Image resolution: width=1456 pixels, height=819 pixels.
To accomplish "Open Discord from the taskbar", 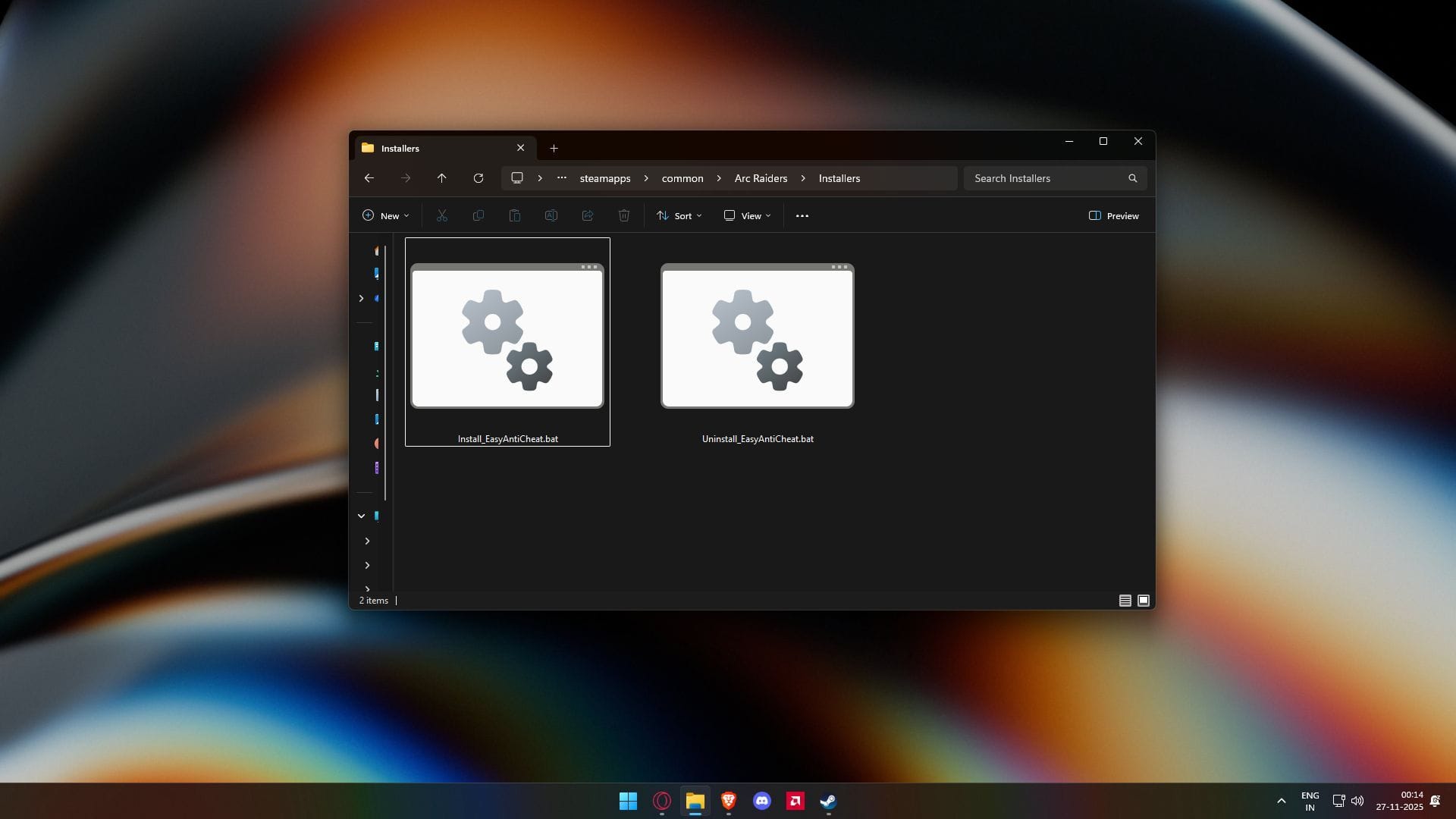I will coord(761,801).
